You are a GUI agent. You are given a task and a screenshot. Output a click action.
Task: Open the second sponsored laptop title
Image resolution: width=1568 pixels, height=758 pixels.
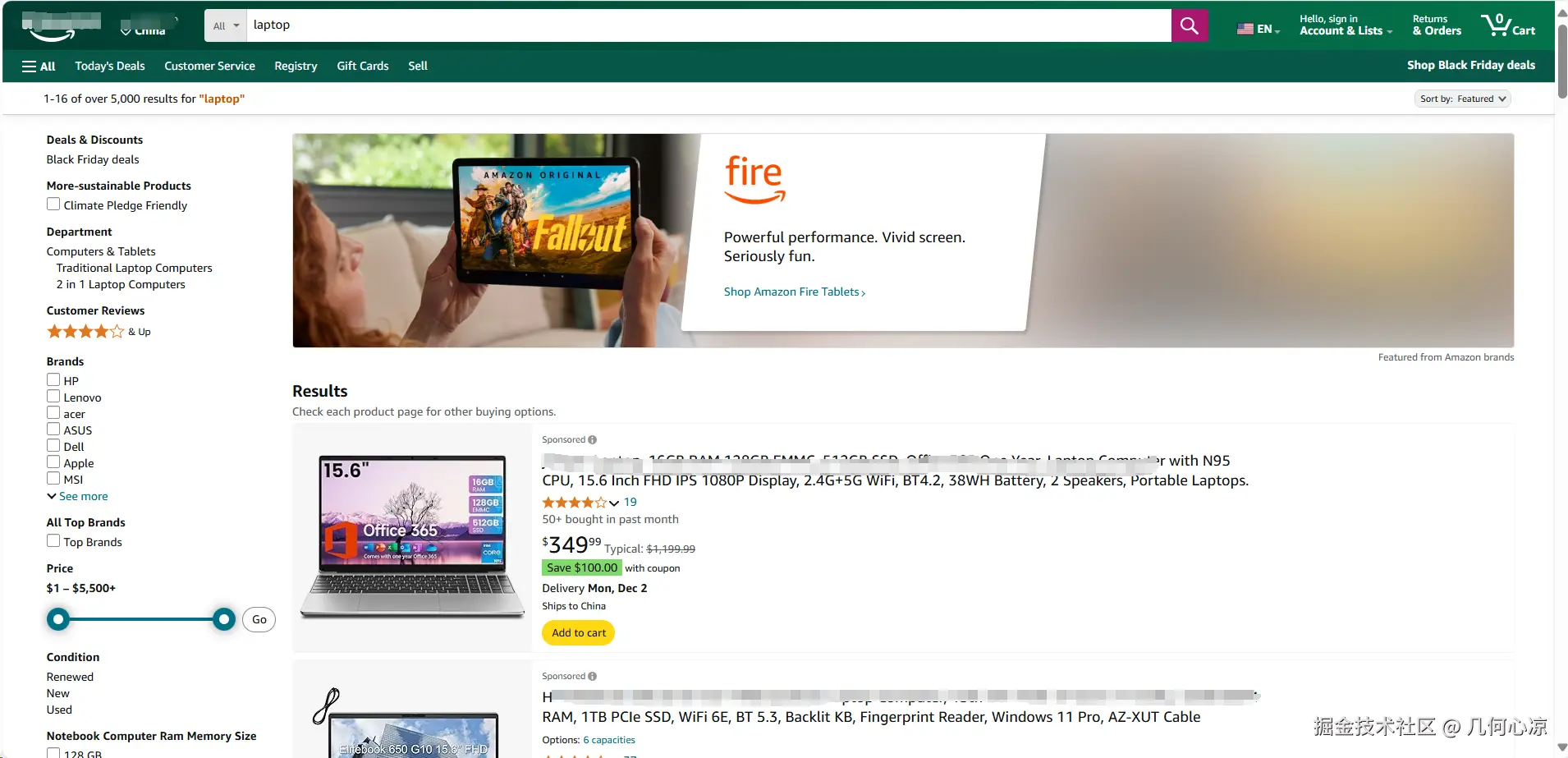(901, 707)
